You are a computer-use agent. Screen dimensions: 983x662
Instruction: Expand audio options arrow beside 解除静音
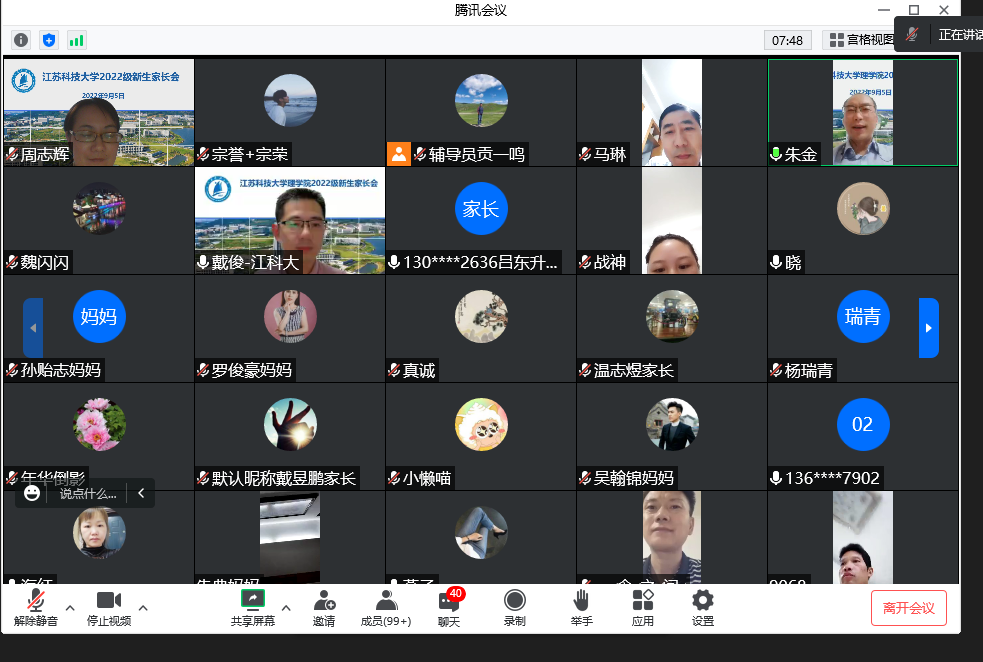[x=70, y=607]
